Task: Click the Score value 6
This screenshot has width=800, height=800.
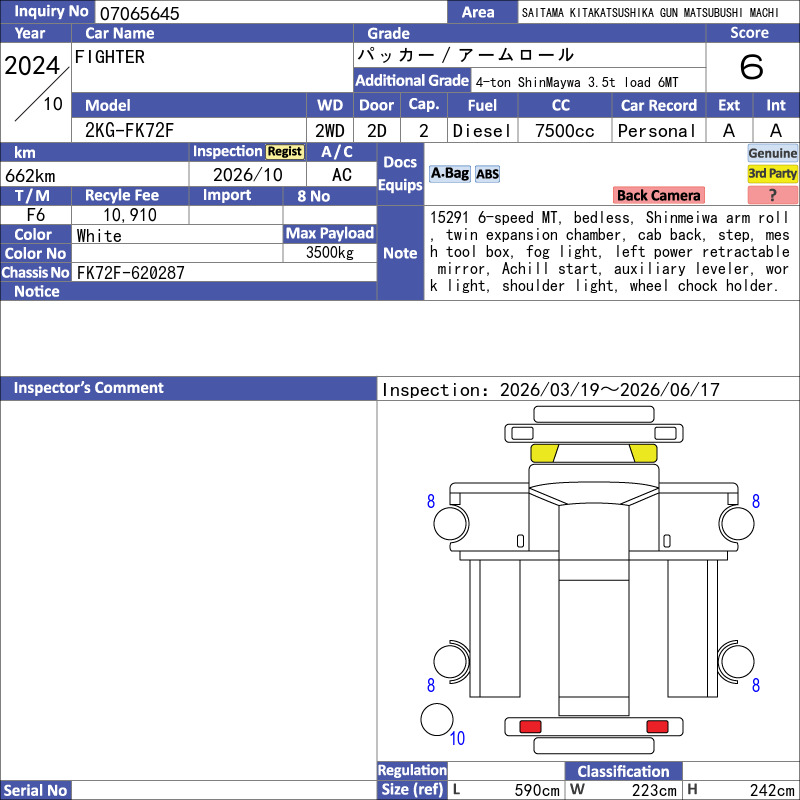Action: tap(752, 67)
